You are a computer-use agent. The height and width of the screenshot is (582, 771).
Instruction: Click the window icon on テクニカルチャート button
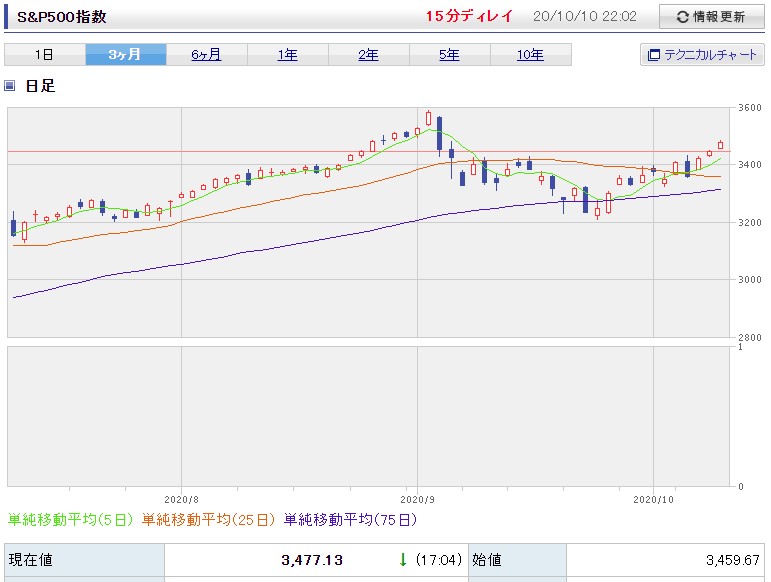(653, 55)
